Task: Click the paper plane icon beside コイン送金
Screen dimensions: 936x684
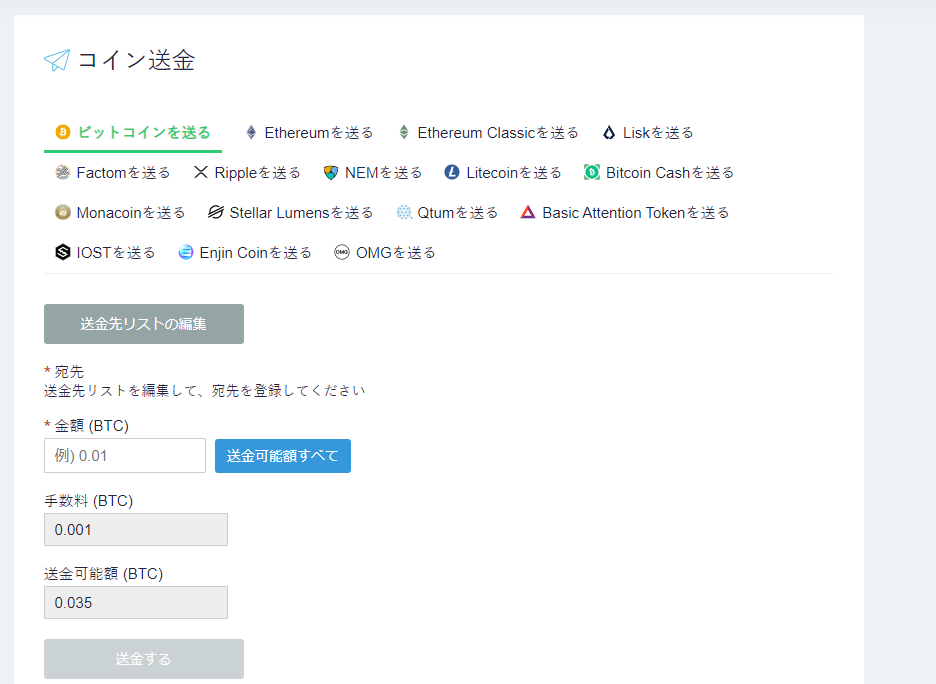Action: click(57, 60)
